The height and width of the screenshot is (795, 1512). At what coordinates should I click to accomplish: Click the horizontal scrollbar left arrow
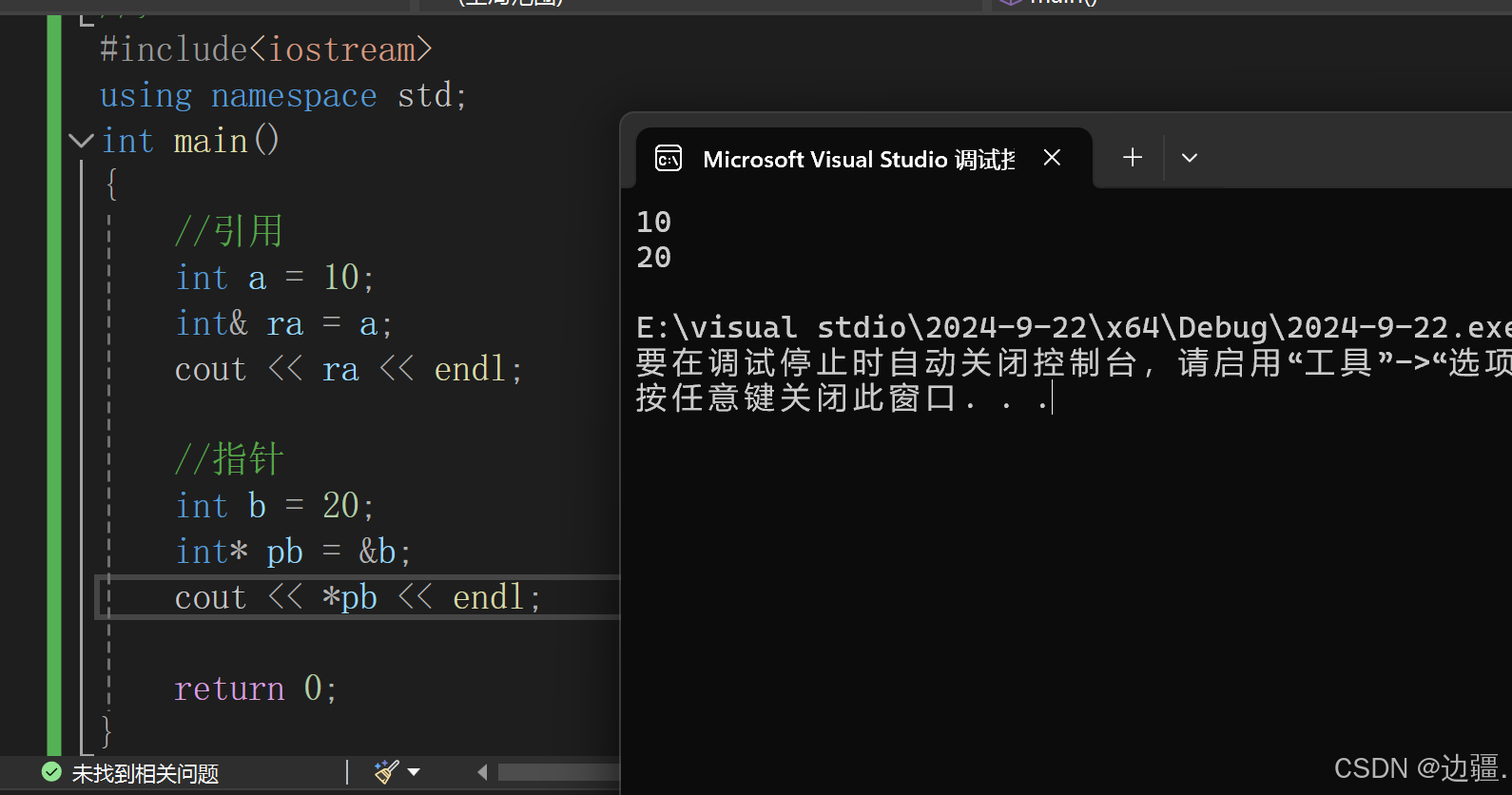pos(482,772)
